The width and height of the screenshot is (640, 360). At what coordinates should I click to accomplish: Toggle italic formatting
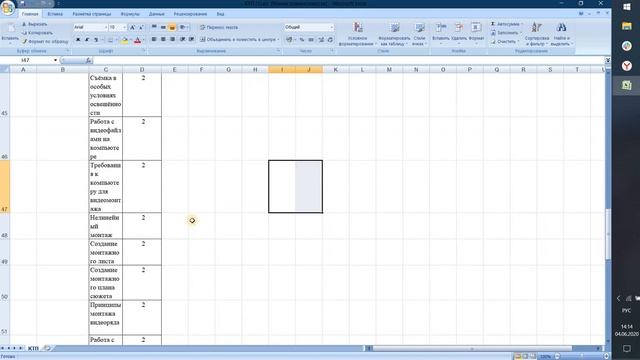87,40
